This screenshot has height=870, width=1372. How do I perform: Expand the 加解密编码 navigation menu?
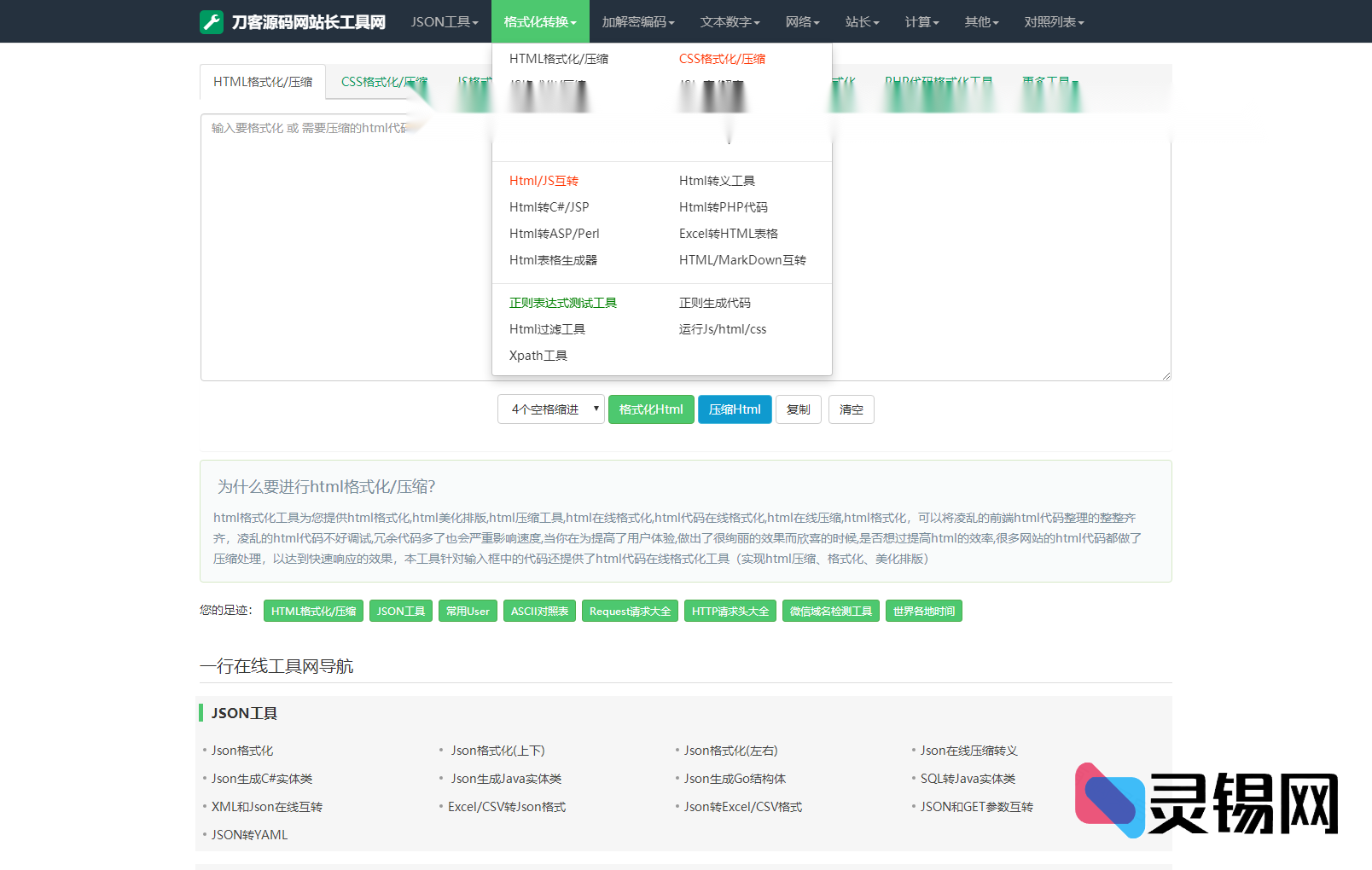pos(638,22)
